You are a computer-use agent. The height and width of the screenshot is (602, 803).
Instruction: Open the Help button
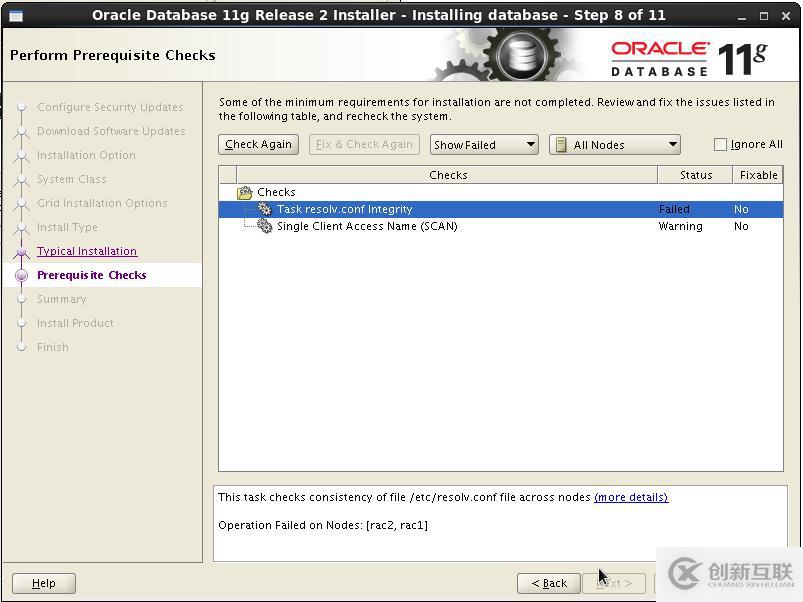coord(44,583)
